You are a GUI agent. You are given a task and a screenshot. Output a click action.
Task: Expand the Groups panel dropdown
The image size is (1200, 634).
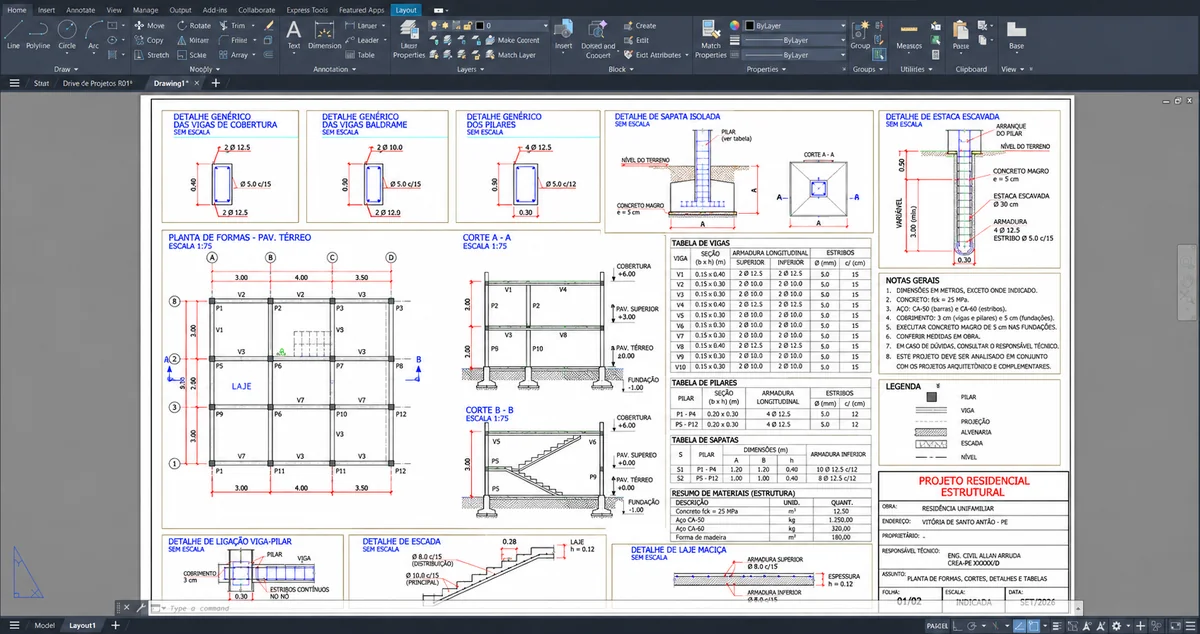(x=867, y=69)
